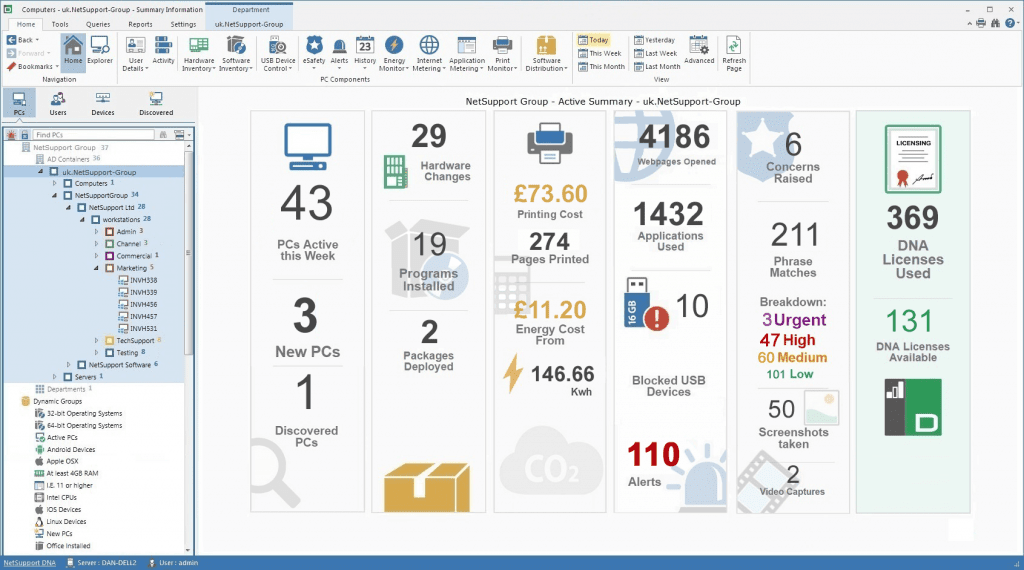
Task: Open the Reports ribbon tab
Action: click(x=140, y=24)
